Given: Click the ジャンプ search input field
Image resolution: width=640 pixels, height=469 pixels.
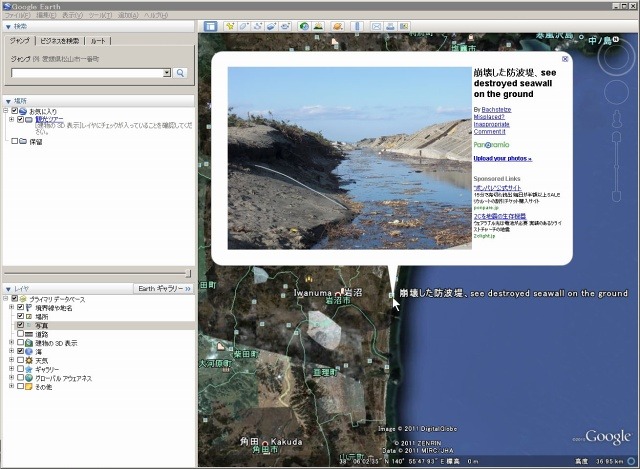Looking at the screenshot, I should pos(87,73).
